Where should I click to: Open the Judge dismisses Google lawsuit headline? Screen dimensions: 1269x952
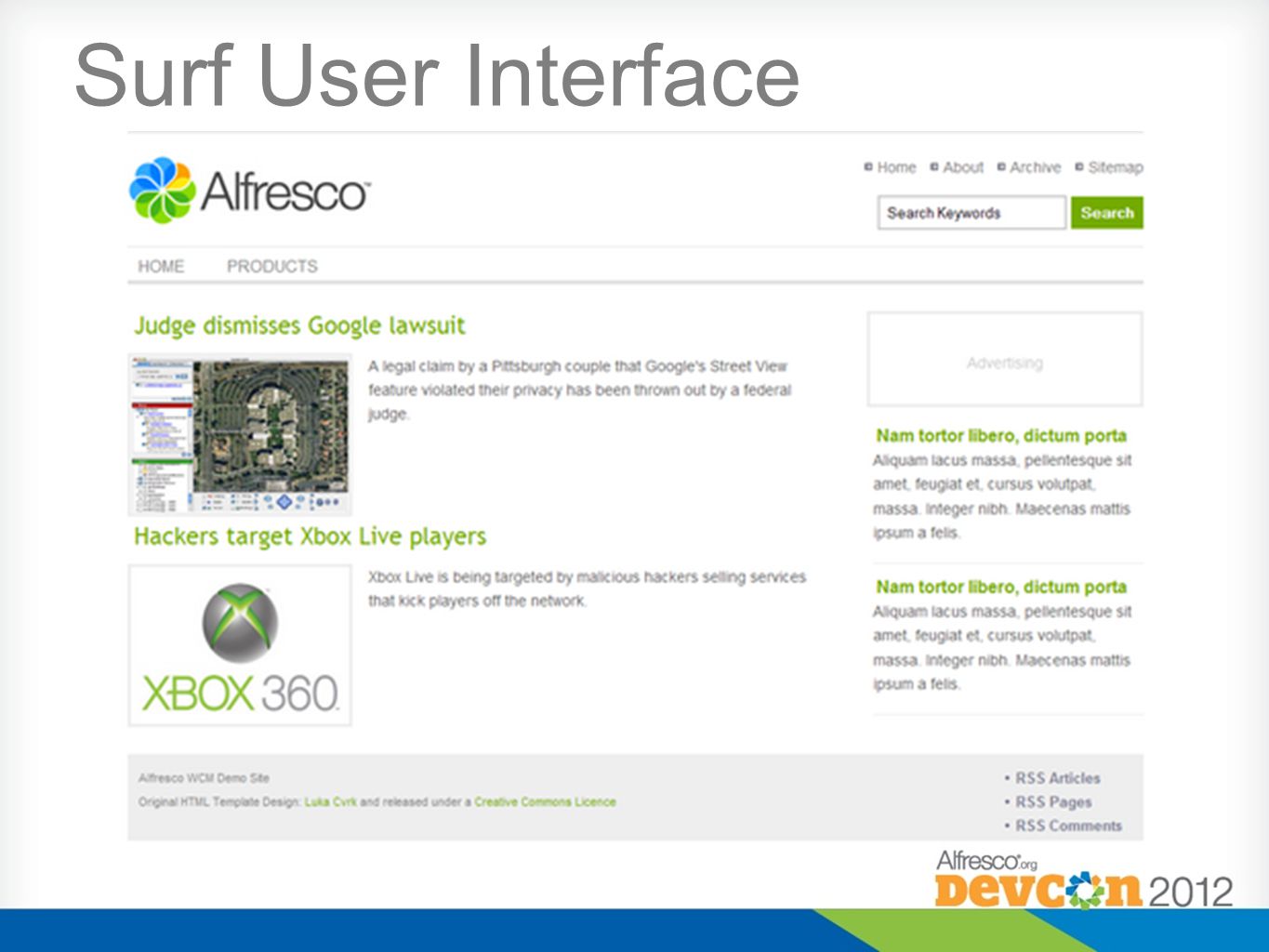click(299, 325)
